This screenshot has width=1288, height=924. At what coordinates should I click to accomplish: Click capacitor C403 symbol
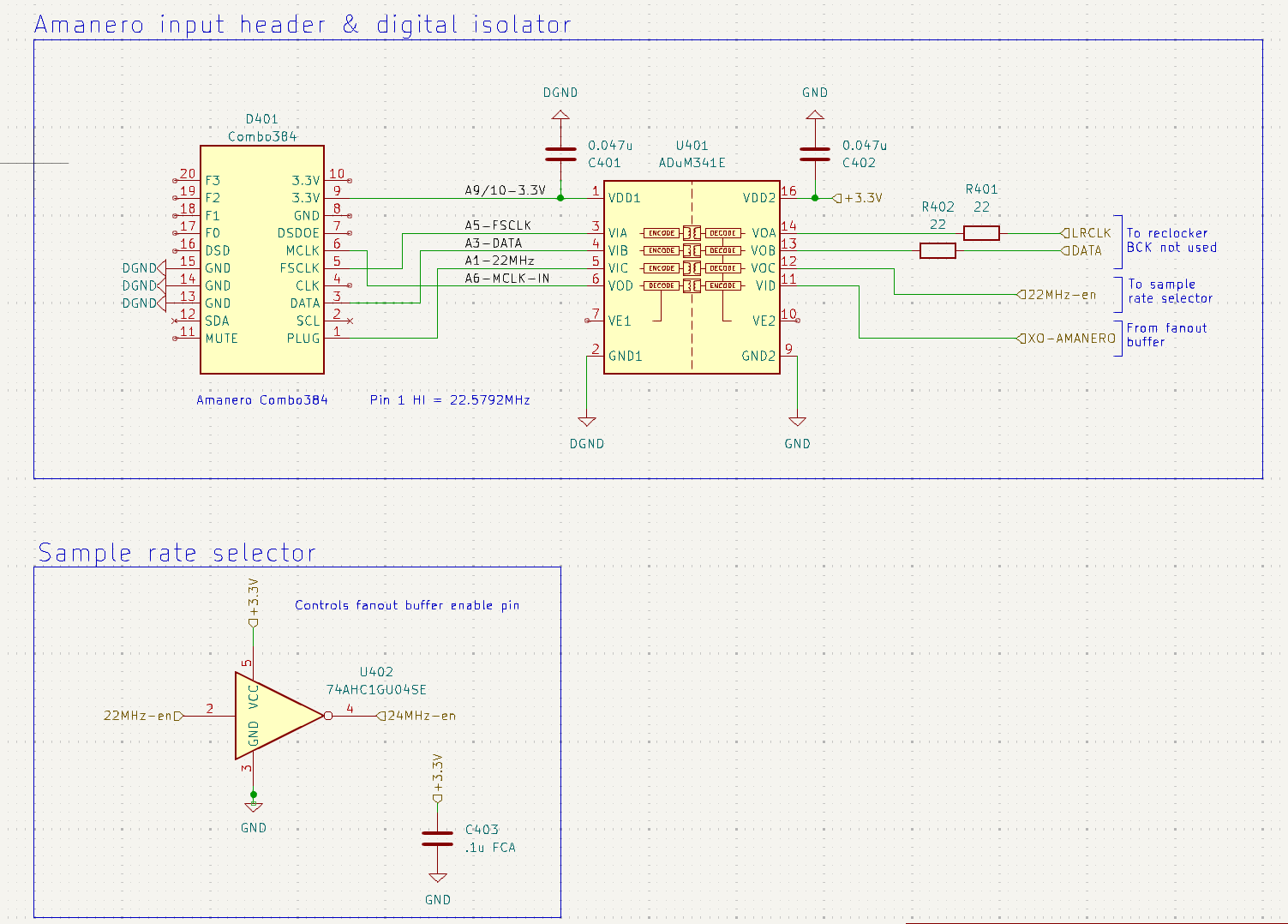coord(438,837)
